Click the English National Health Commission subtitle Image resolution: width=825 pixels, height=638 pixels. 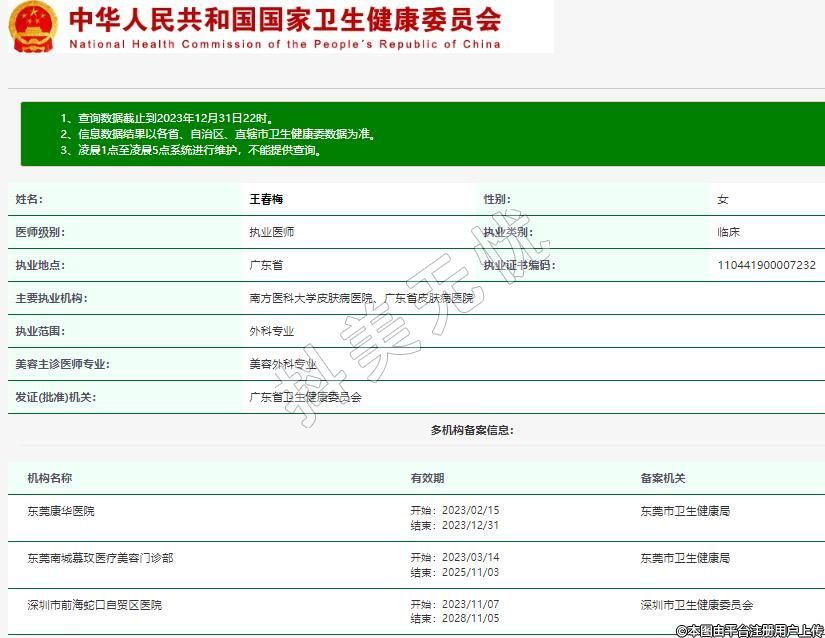tap(285, 44)
